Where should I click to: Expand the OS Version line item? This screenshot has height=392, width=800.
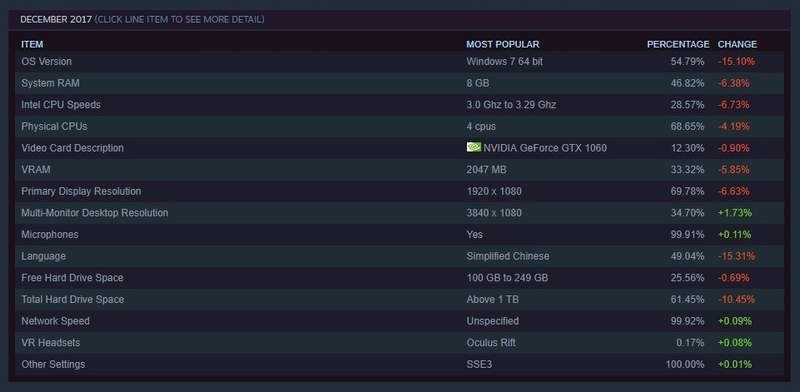coord(399,61)
